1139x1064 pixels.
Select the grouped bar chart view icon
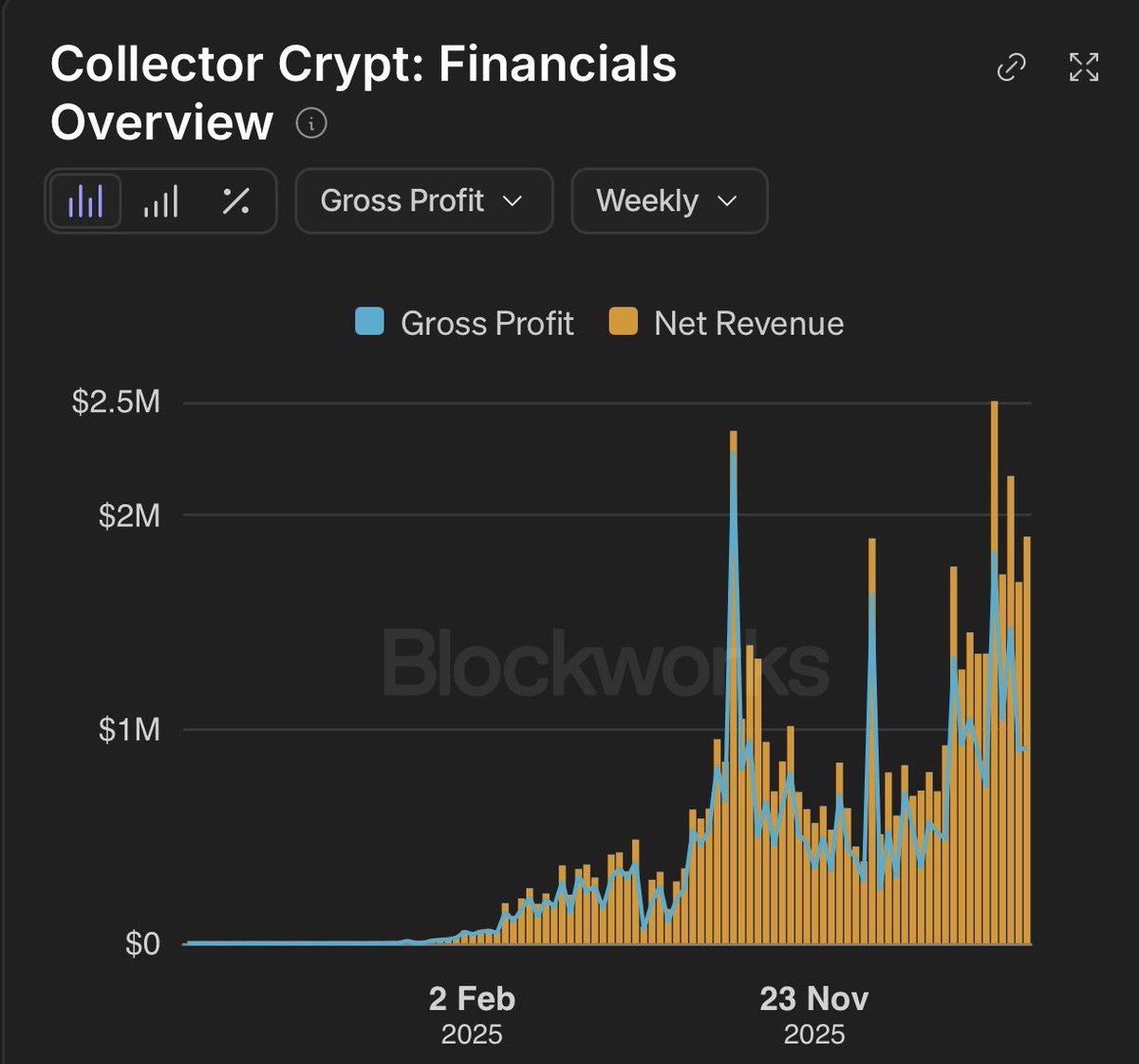[84, 201]
